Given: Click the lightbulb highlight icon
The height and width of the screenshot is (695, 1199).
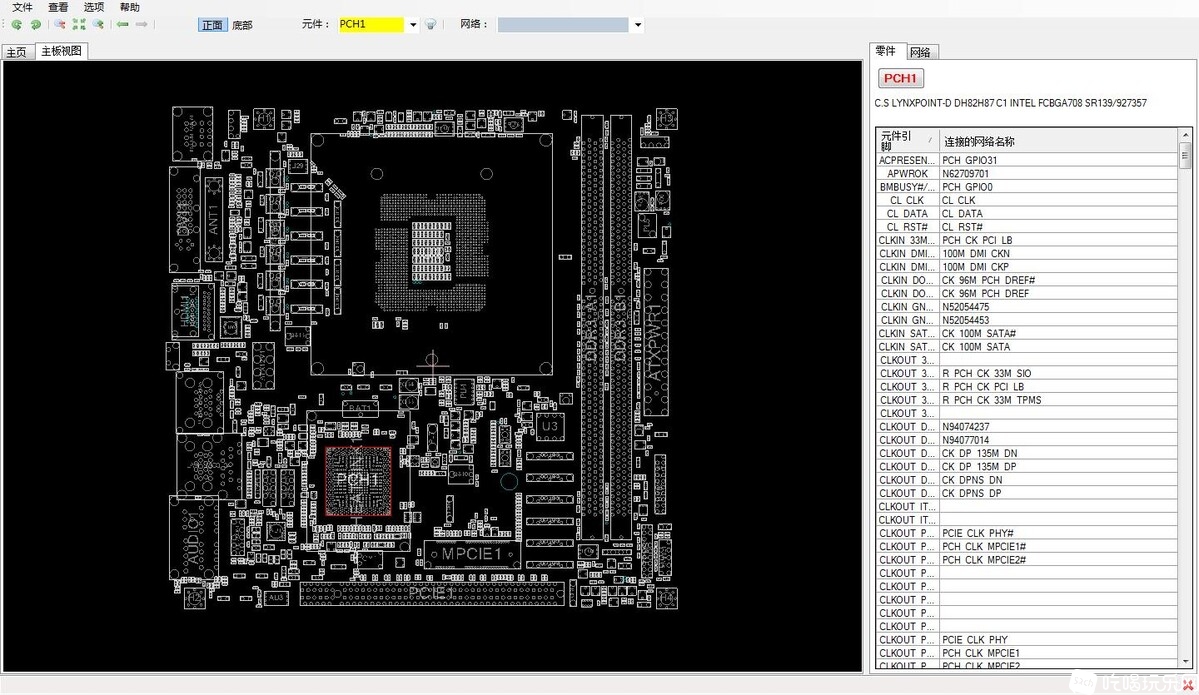Looking at the screenshot, I should 431,24.
